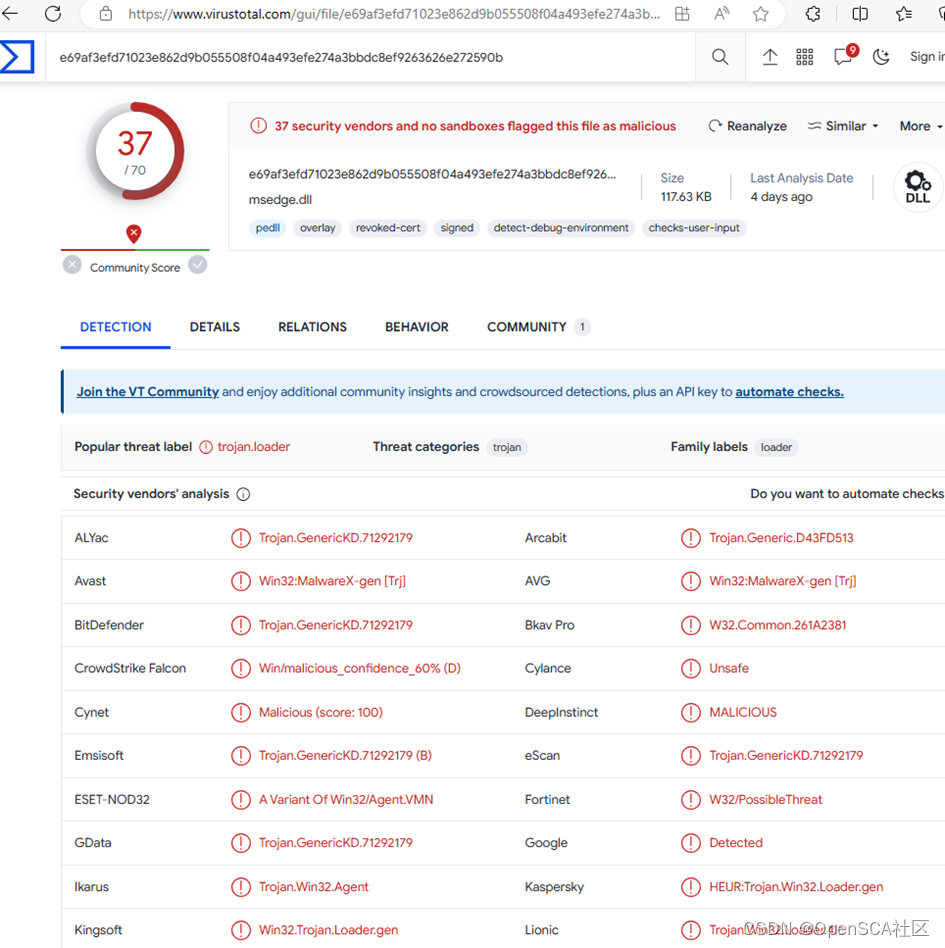Viewport: 945px width, 948px height.
Task: Click the split screen apps icon in address bar
Action: point(682,14)
